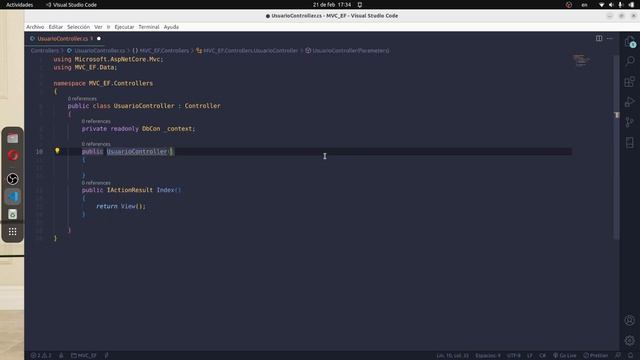Click MVC_EF project in status bar
This screenshot has height=360, width=640.
click(84, 356)
